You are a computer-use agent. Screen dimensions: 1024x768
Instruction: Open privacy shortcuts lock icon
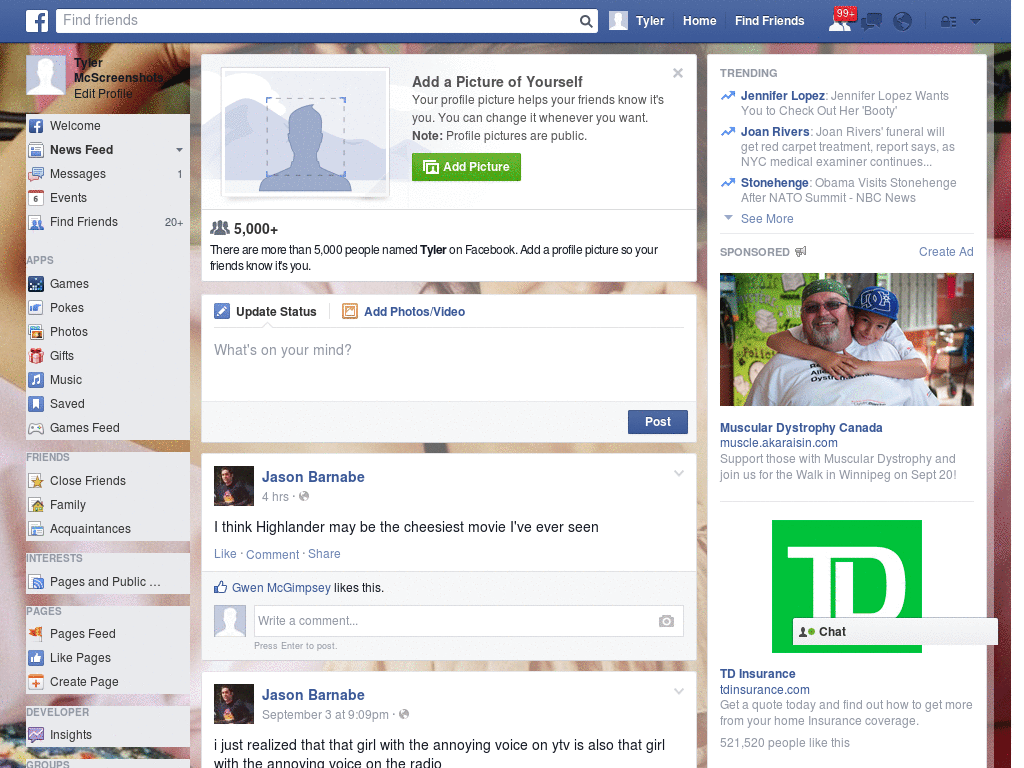tap(948, 22)
